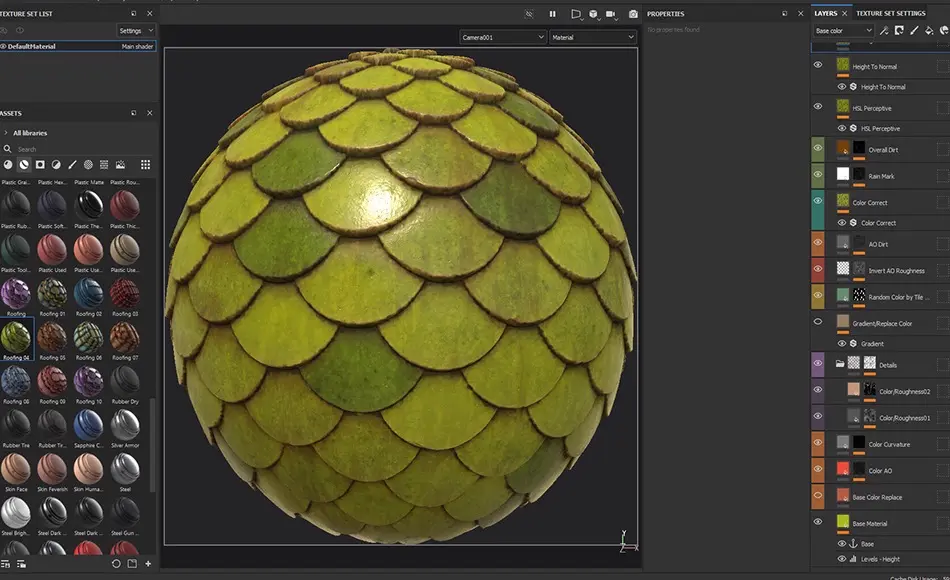Open Texture Set List Settings dropdown
The width and height of the screenshot is (950, 580).
(136, 30)
